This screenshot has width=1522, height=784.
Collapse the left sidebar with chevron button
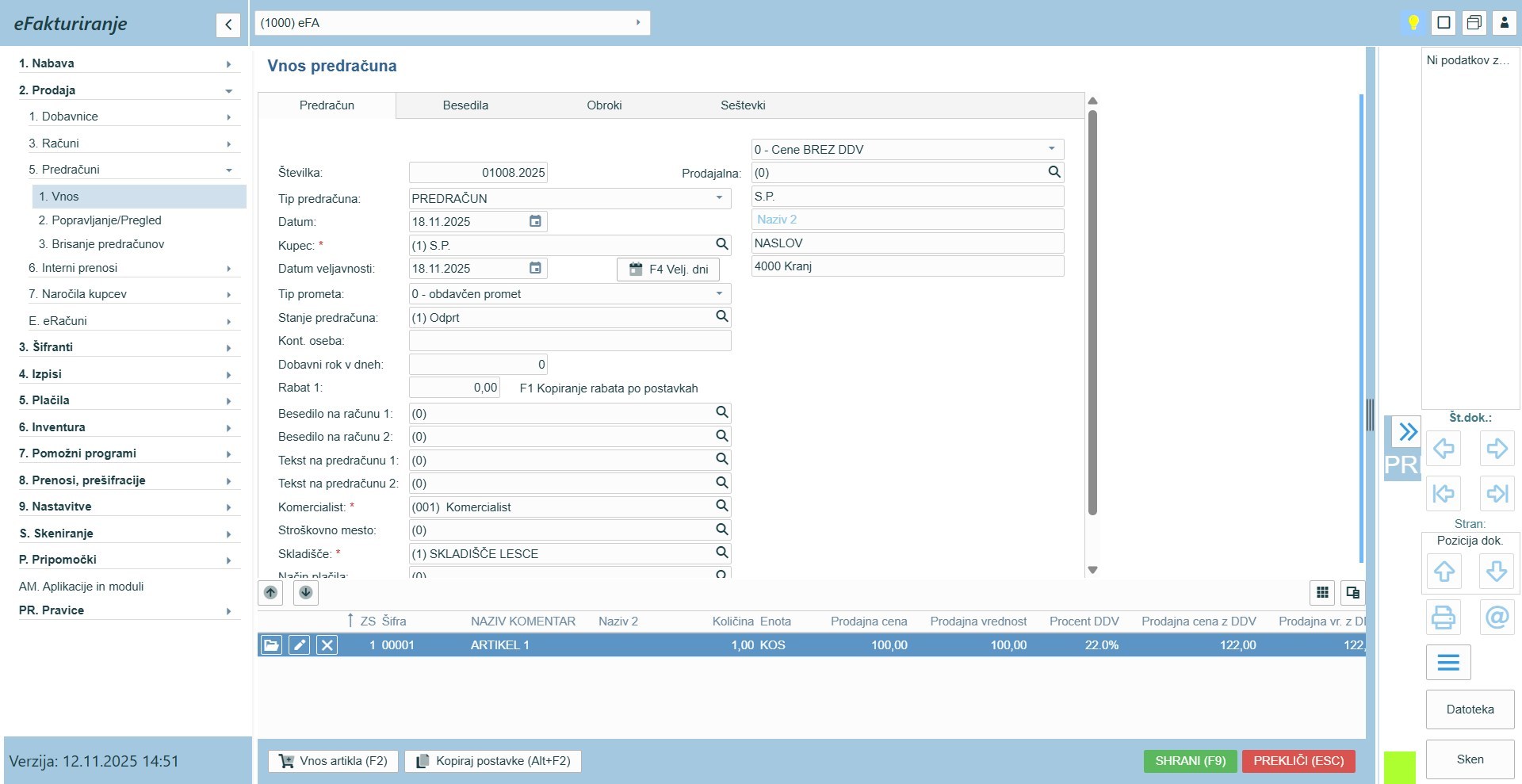tap(228, 25)
